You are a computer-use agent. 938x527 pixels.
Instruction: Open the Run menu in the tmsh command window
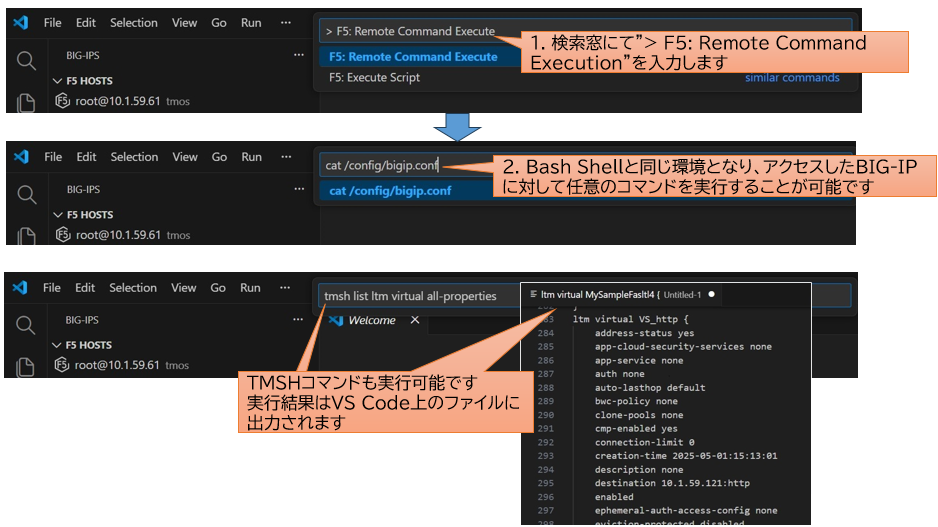point(250,288)
